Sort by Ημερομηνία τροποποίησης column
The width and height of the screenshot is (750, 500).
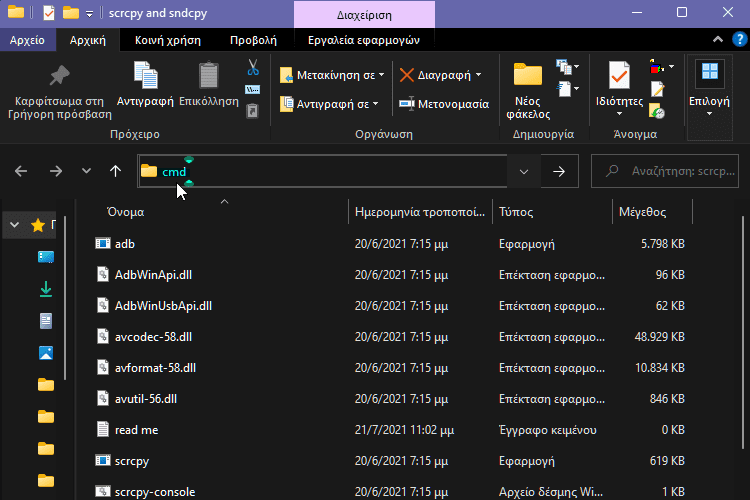tap(420, 212)
